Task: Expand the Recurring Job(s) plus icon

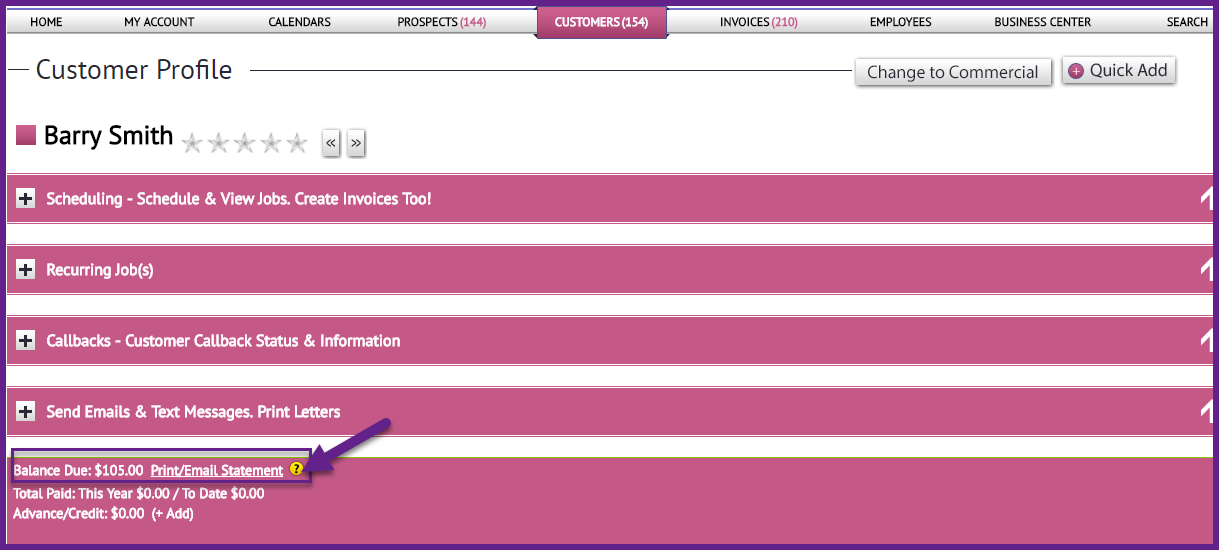Action: tap(26, 270)
